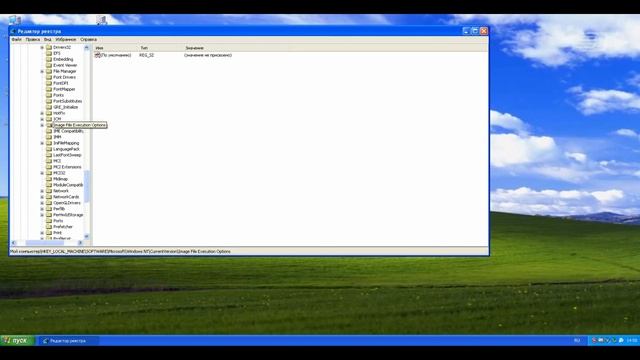Screen dimensions: 640x360
Task: Click the Ports folder icon
Action: coord(49,221)
